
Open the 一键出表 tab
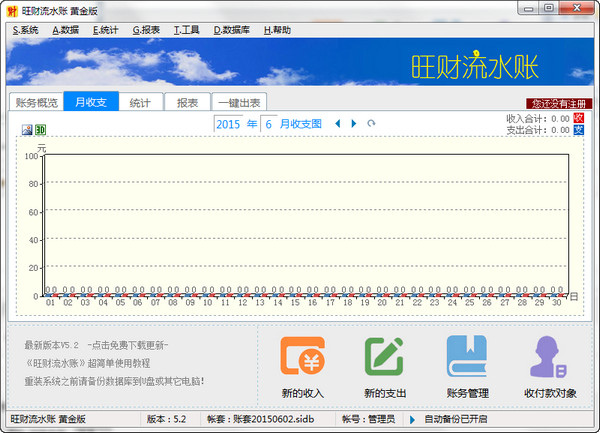click(x=239, y=103)
